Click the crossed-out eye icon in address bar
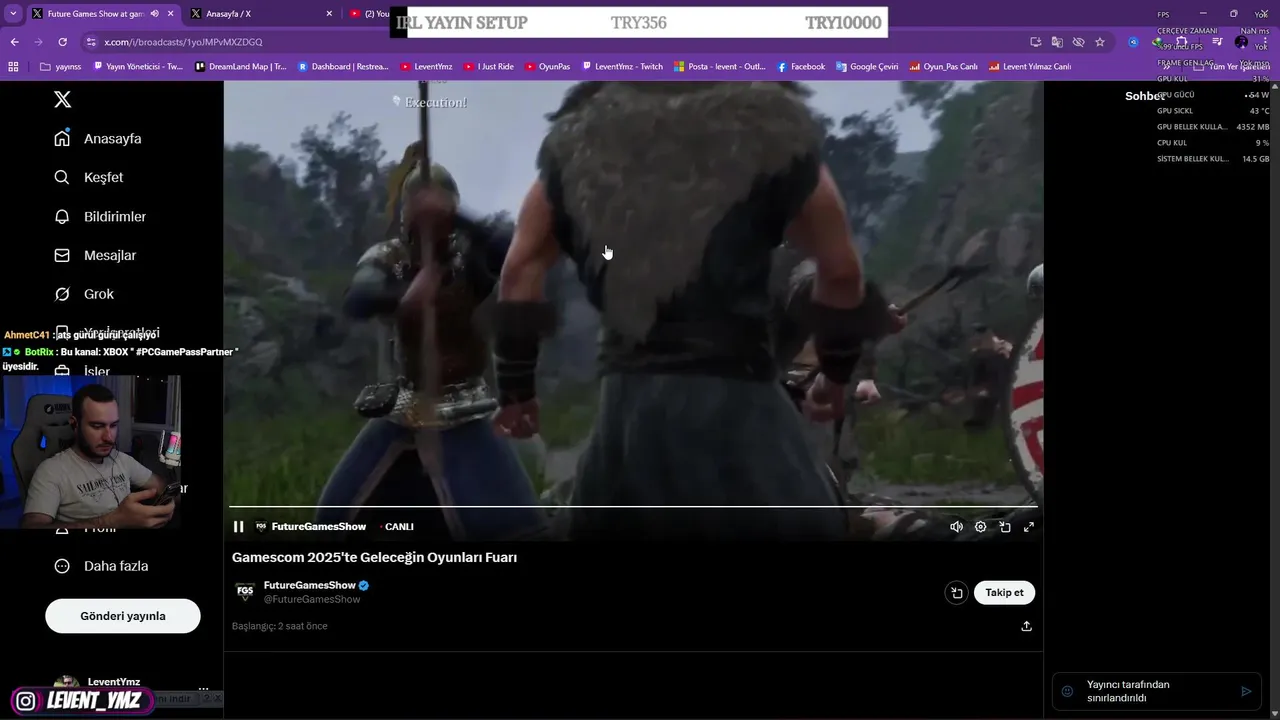The height and width of the screenshot is (720, 1280). tap(1078, 42)
